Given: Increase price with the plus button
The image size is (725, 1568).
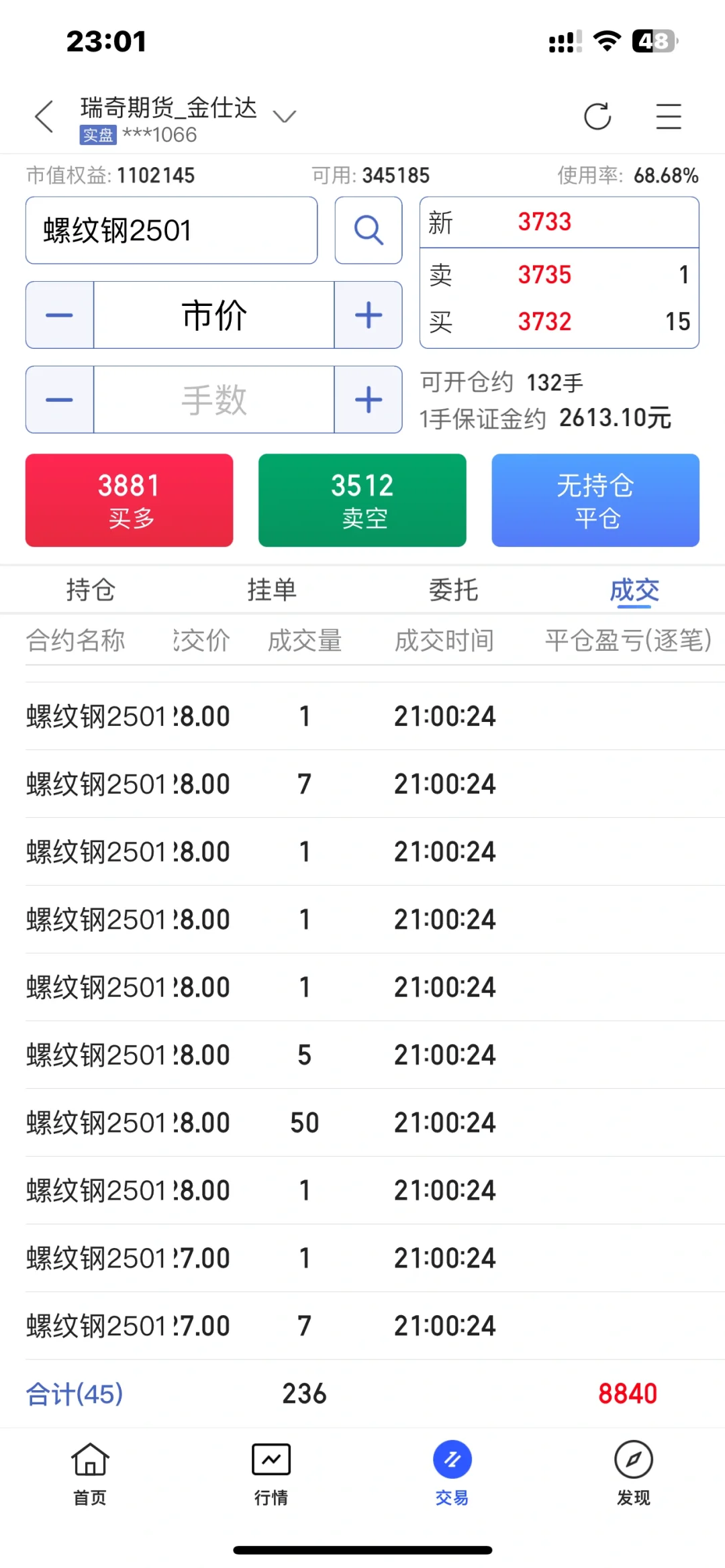Looking at the screenshot, I should click(x=369, y=315).
